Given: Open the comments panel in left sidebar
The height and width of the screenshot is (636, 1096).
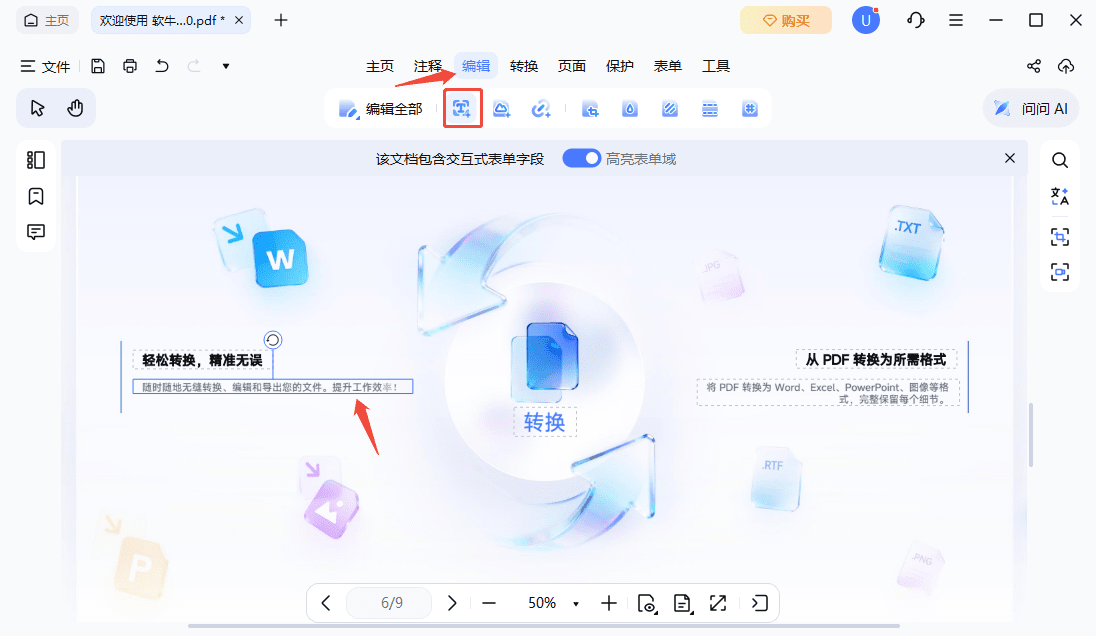Looking at the screenshot, I should (x=36, y=232).
